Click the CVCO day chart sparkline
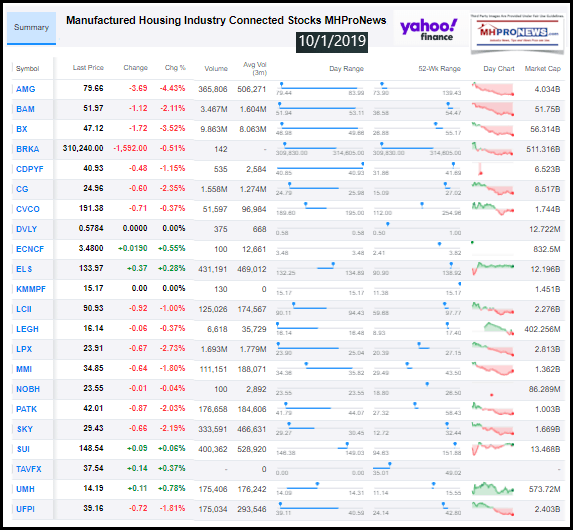 pos(493,209)
